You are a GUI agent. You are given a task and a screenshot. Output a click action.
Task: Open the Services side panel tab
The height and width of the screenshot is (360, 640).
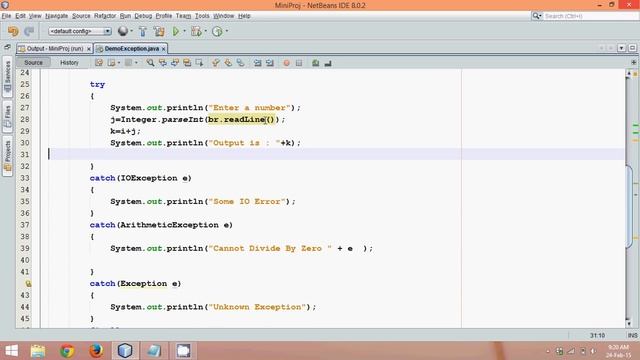(7, 76)
